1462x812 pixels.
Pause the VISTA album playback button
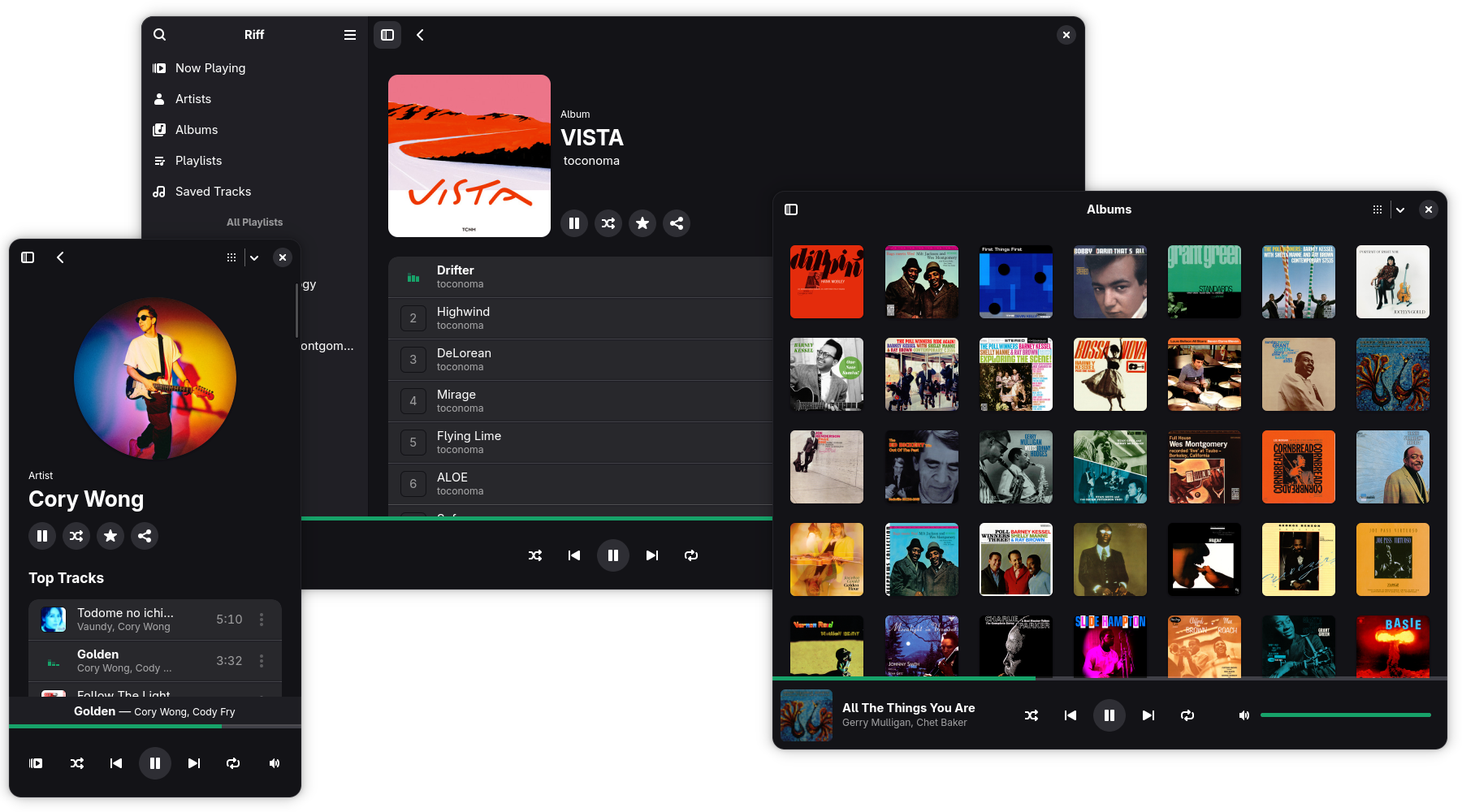pyautogui.click(x=574, y=223)
